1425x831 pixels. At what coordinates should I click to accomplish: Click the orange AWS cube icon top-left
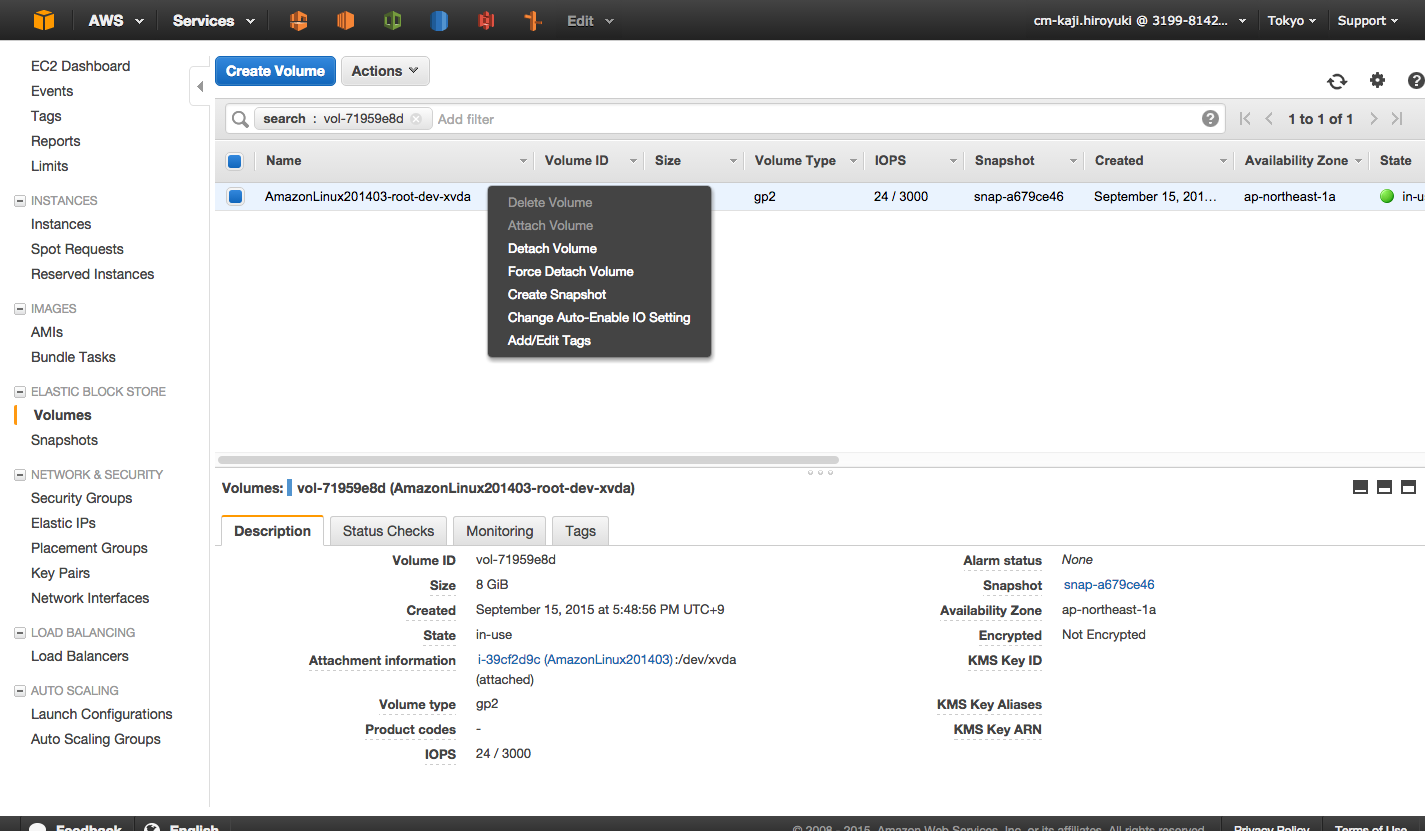[x=42, y=20]
